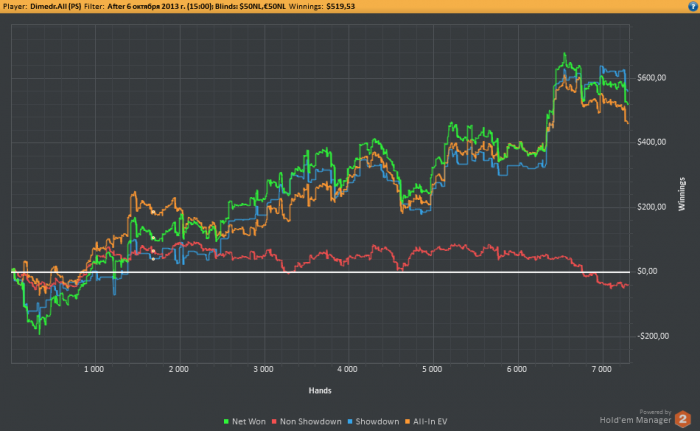This screenshot has width=700, height=431.
Task: Click the 6 000 x-axis label
Action: click(x=517, y=369)
